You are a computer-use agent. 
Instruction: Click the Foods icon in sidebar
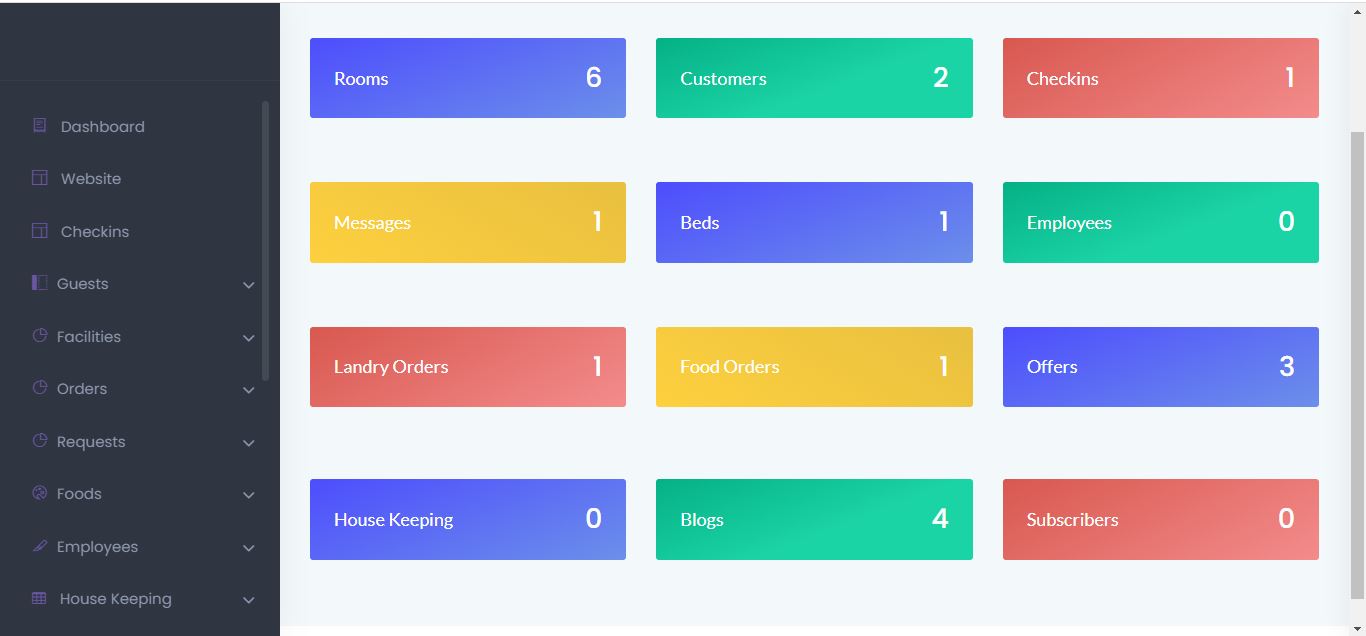pyautogui.click(x=40, y=493)
